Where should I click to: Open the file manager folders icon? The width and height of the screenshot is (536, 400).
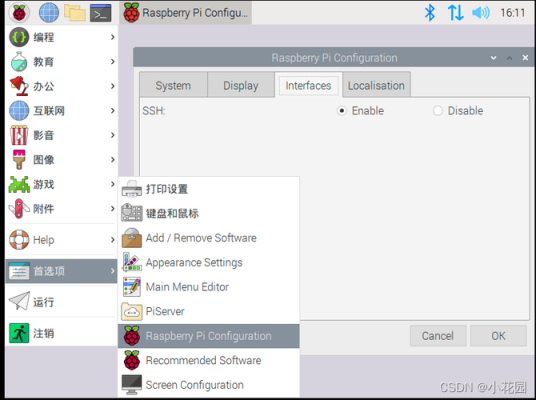(75, 13)
